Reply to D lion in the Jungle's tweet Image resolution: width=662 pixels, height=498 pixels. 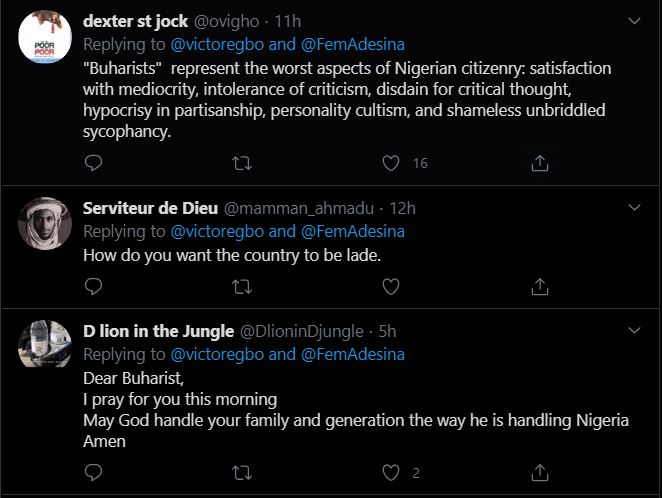pyautogui.click(x=93, y=471)
